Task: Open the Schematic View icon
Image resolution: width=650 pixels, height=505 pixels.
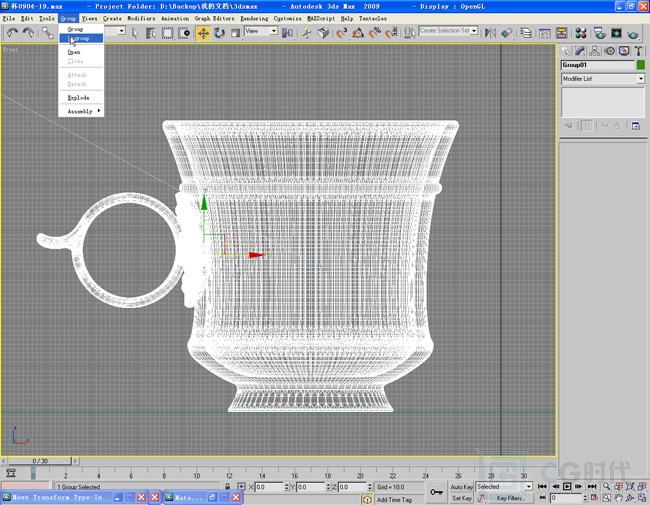Action: click(x=561, y=33)
